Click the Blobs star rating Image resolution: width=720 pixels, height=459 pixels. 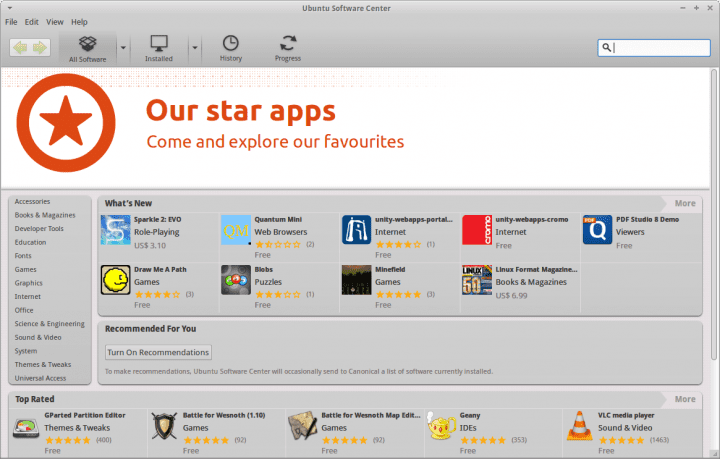[x=278, y=294]
